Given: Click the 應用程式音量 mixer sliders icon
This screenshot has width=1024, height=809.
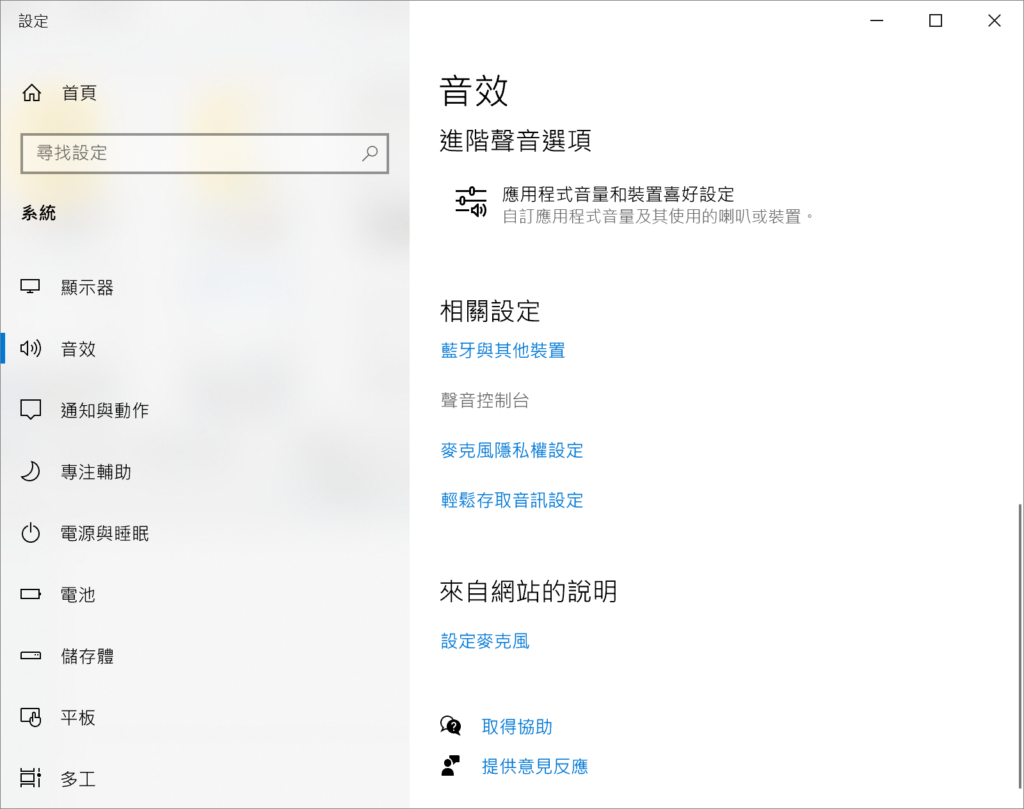Looking at the screenshot, I should click(471, 203).
